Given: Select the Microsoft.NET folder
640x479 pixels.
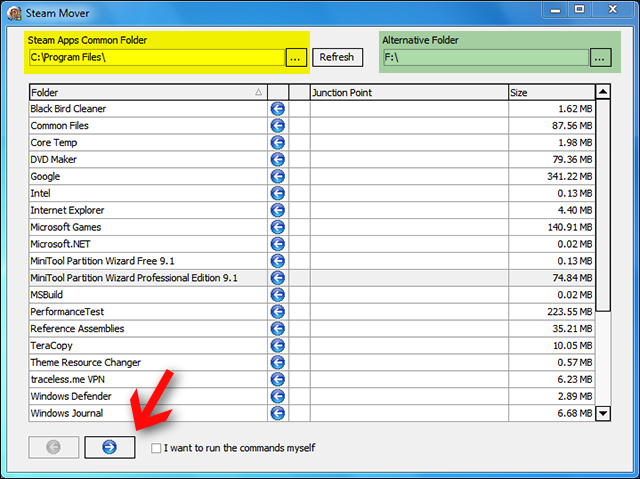Looking at the screenshot, I should pyautogui.click(x=149, y=244).
